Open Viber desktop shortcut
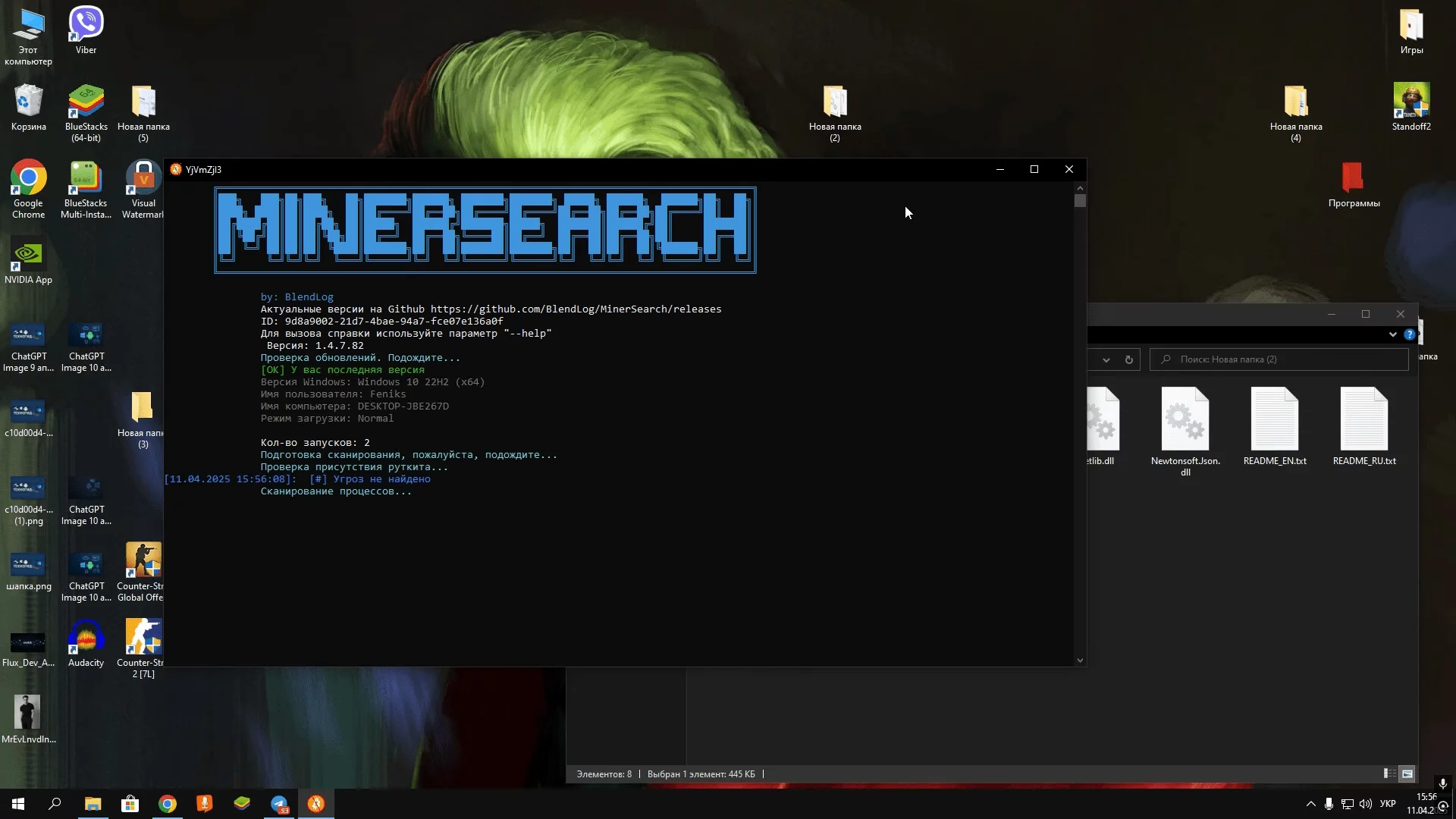The image size is (1456, 819). click(86, 24)
